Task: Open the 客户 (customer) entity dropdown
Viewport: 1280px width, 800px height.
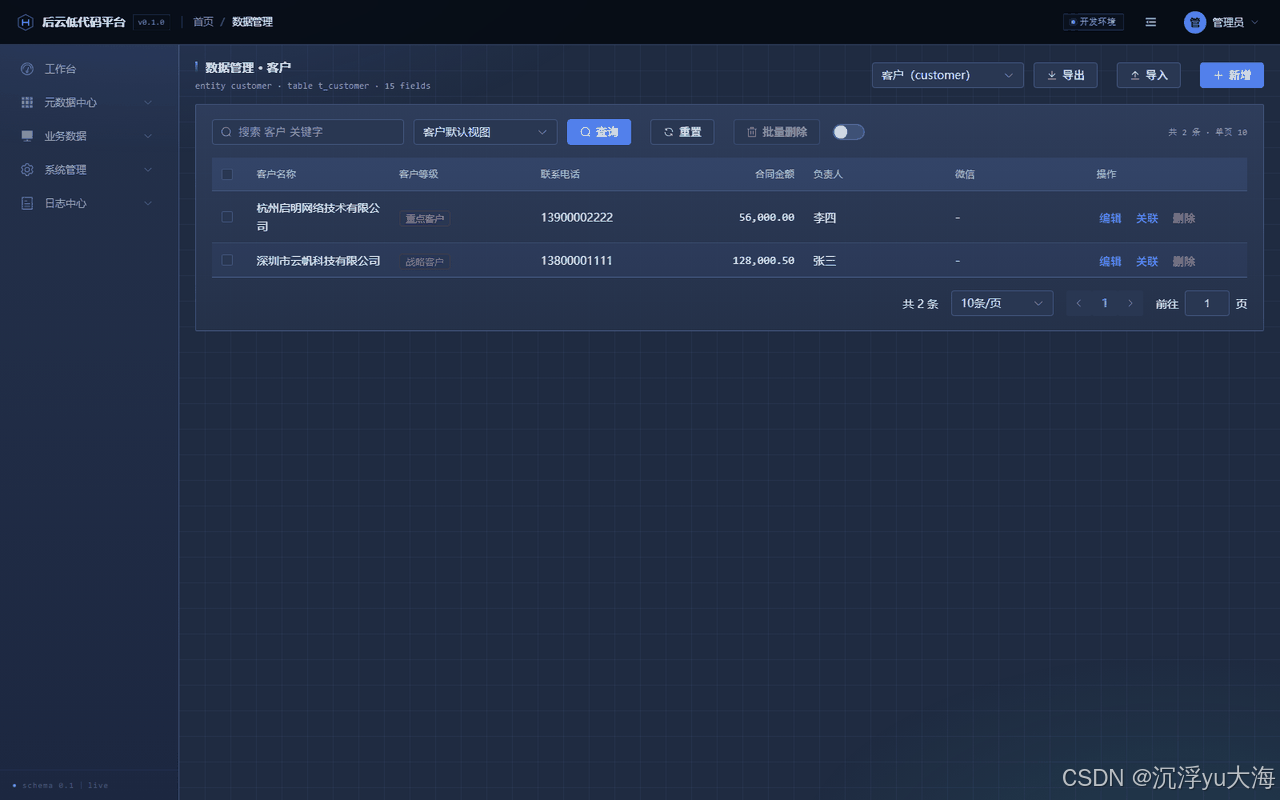Action: point(948,75)
